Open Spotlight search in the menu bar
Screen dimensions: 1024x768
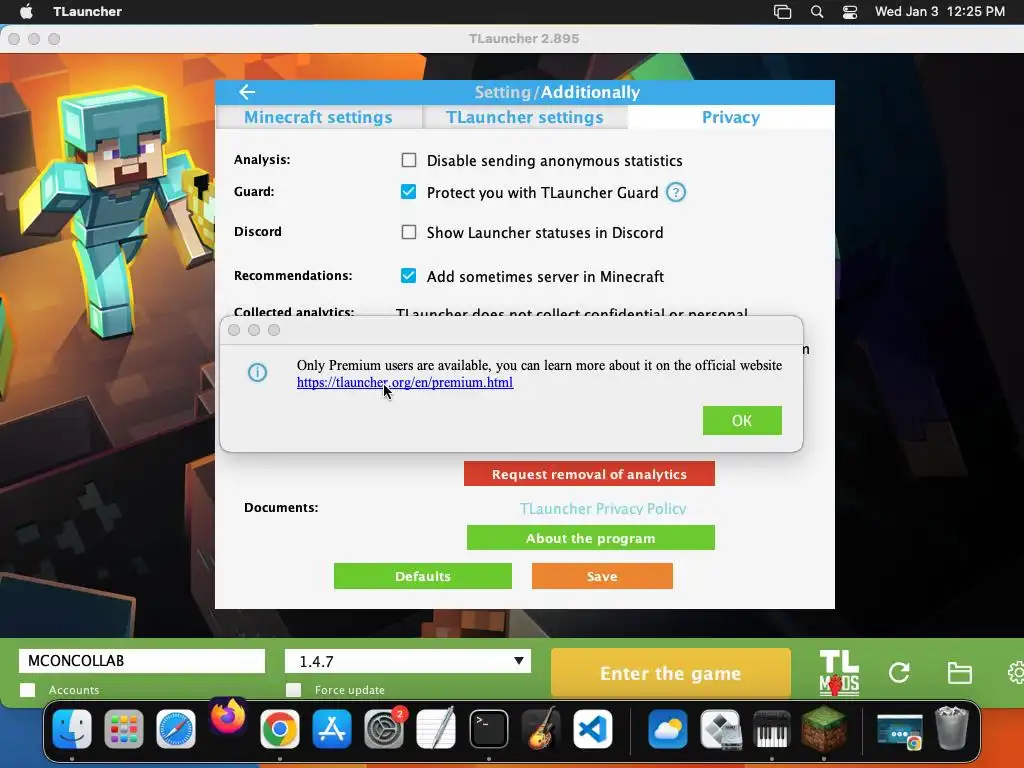point(816,12)
